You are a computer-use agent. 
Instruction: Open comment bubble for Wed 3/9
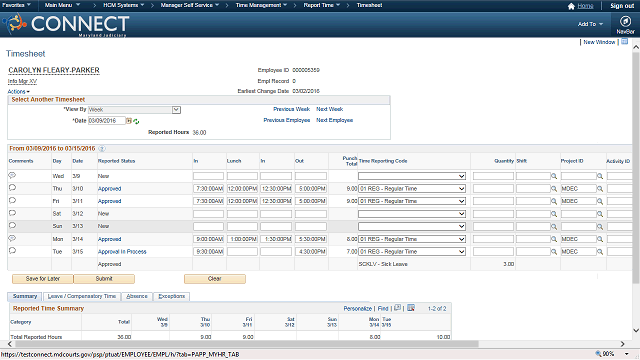click(12, 176)
